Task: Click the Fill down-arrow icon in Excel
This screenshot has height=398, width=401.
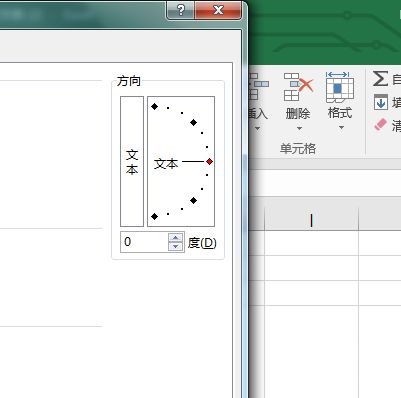Action: [x=381, y=102]
